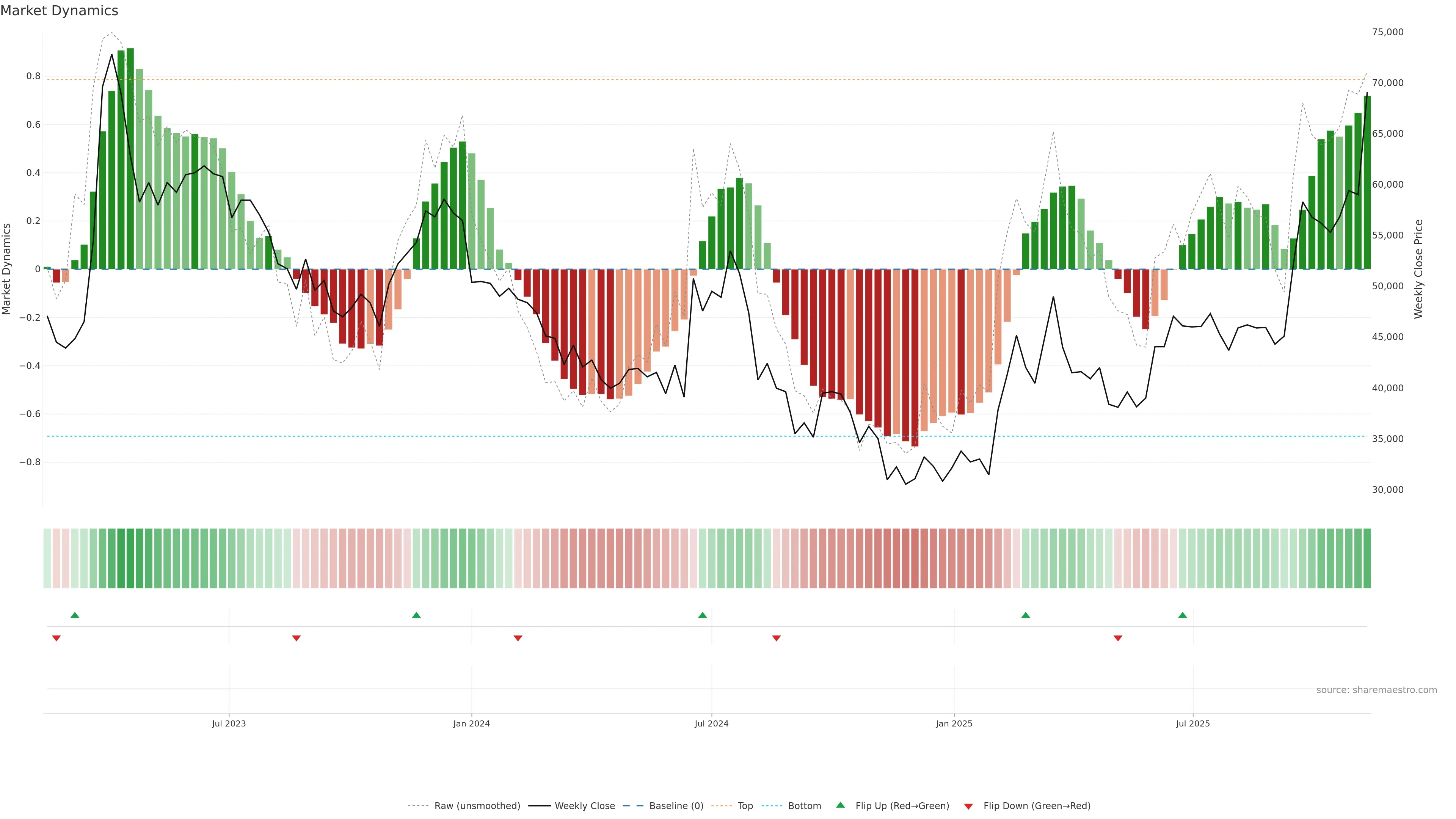Click the leftmost red Flip Down triangle marker

point(56,638)
